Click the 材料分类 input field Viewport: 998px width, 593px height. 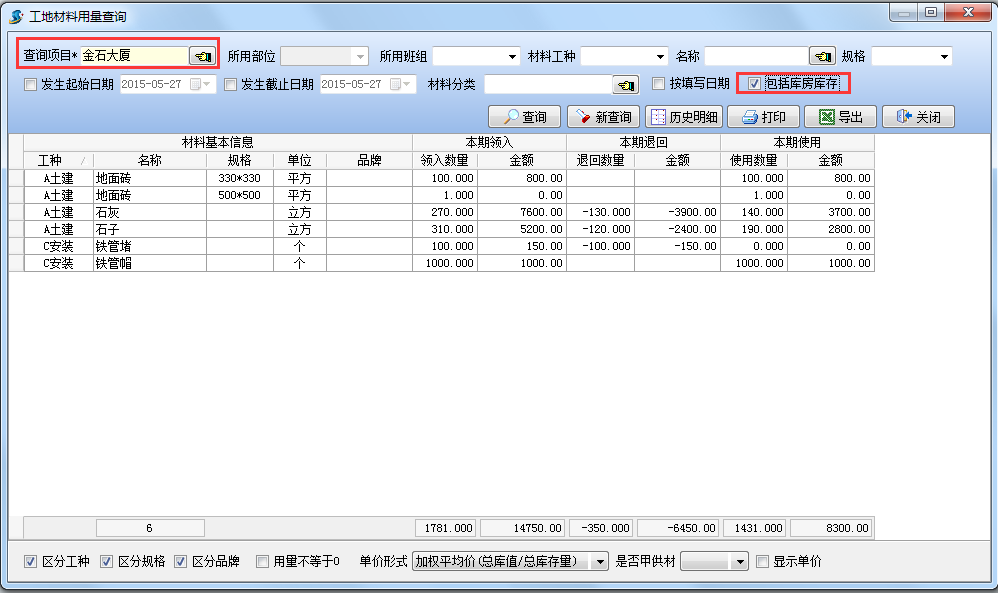(547, 84)
